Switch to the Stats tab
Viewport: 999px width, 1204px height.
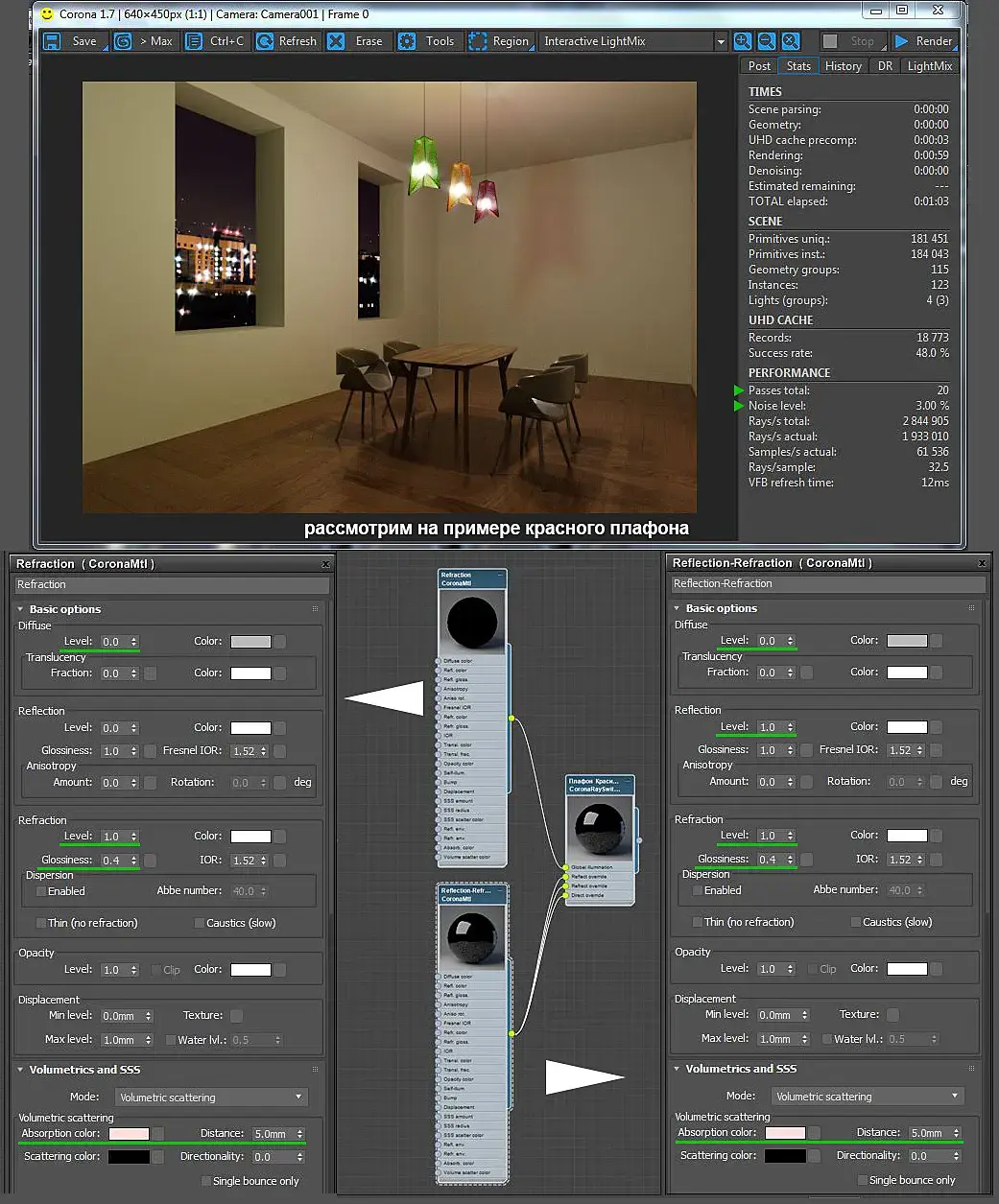coord(798,66)
